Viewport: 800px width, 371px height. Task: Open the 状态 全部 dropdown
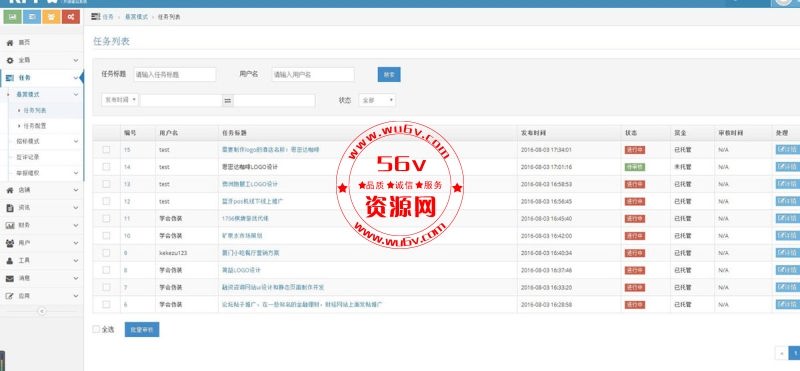tap(377, 100)
